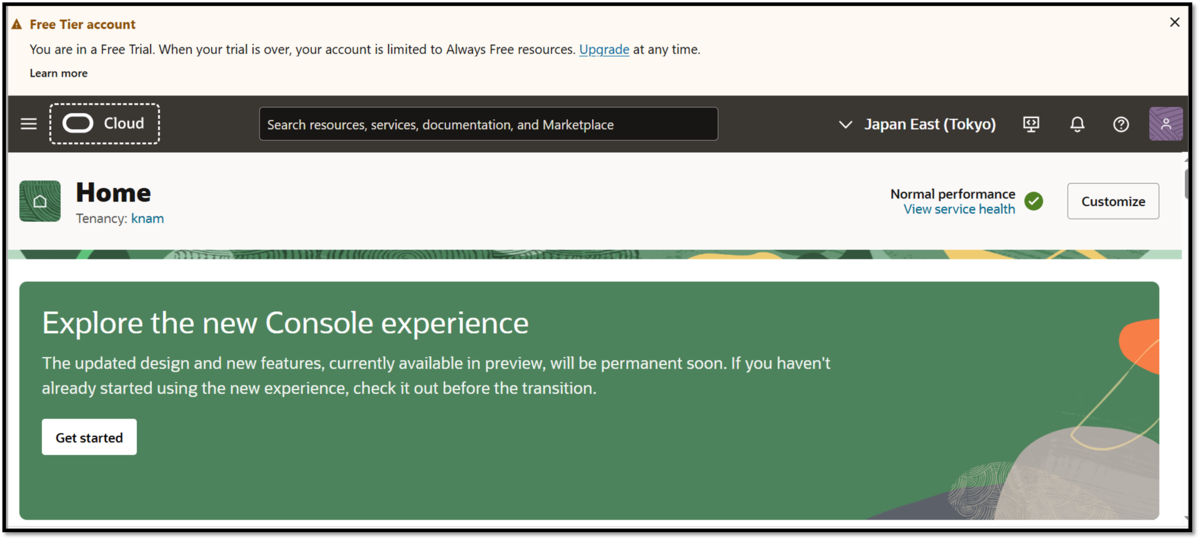Click the Oracle Cloud logo
The height and width of the screenshot is (540, 1200).
point(105,124)
